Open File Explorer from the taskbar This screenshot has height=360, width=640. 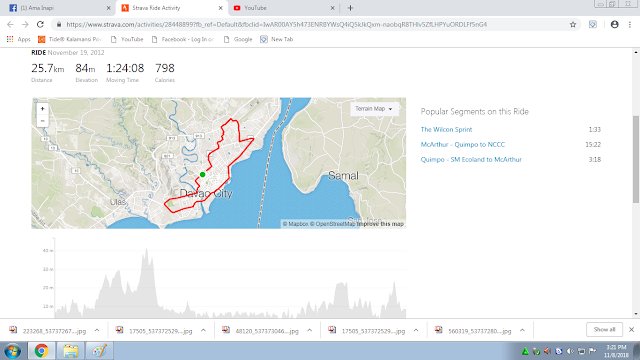(x=70, y=351)
